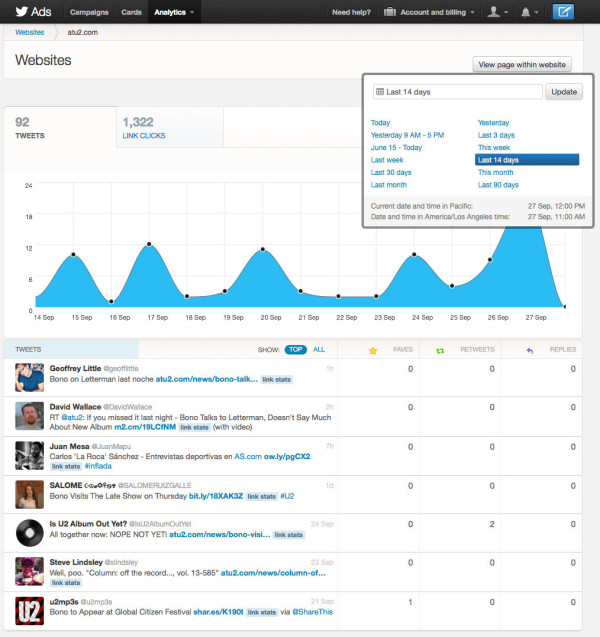
Task: Select Last 30 days range
Action: pos(391,172)
